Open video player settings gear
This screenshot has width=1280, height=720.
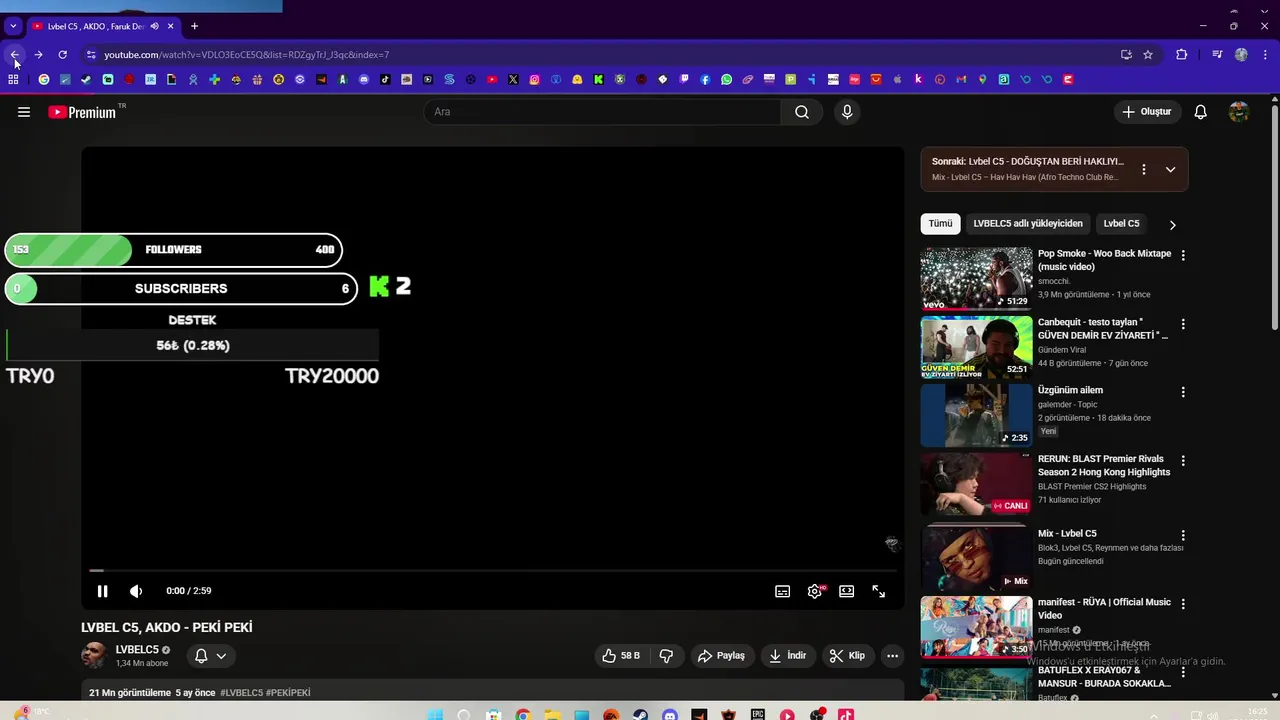(x=815, y=591)
